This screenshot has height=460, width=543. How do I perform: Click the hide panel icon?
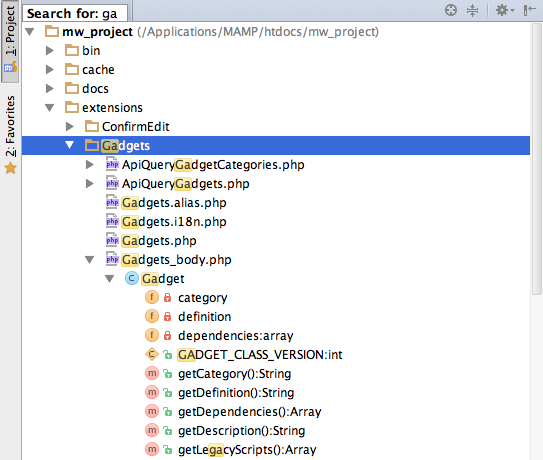pos(529,10)
